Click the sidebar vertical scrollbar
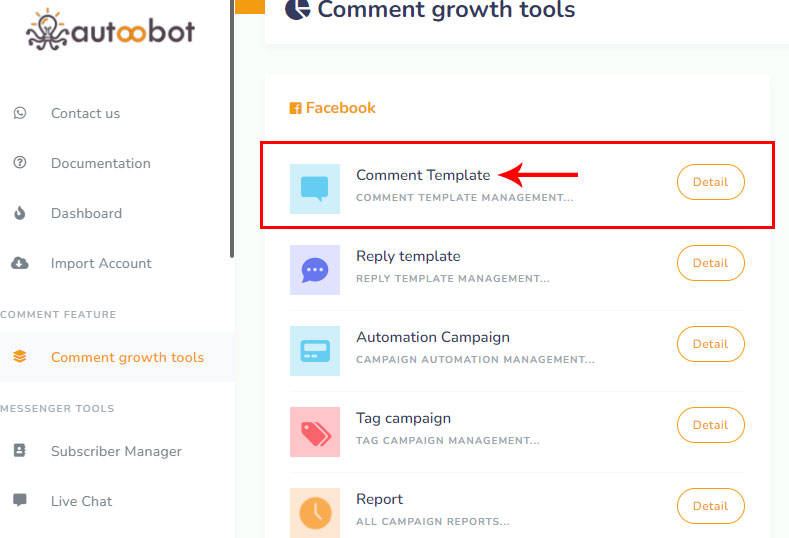 tap(232, 130)
